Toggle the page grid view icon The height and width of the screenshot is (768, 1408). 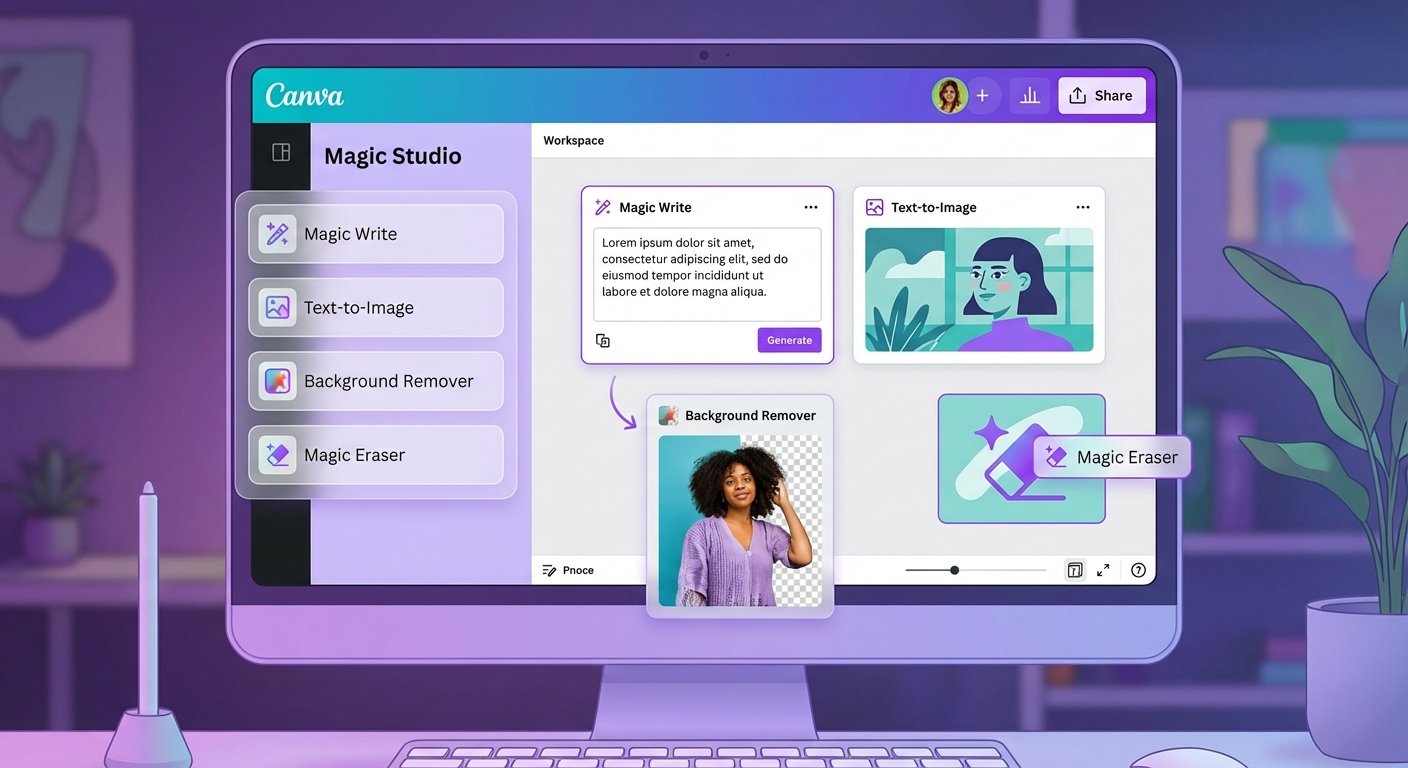(1075, 570)
